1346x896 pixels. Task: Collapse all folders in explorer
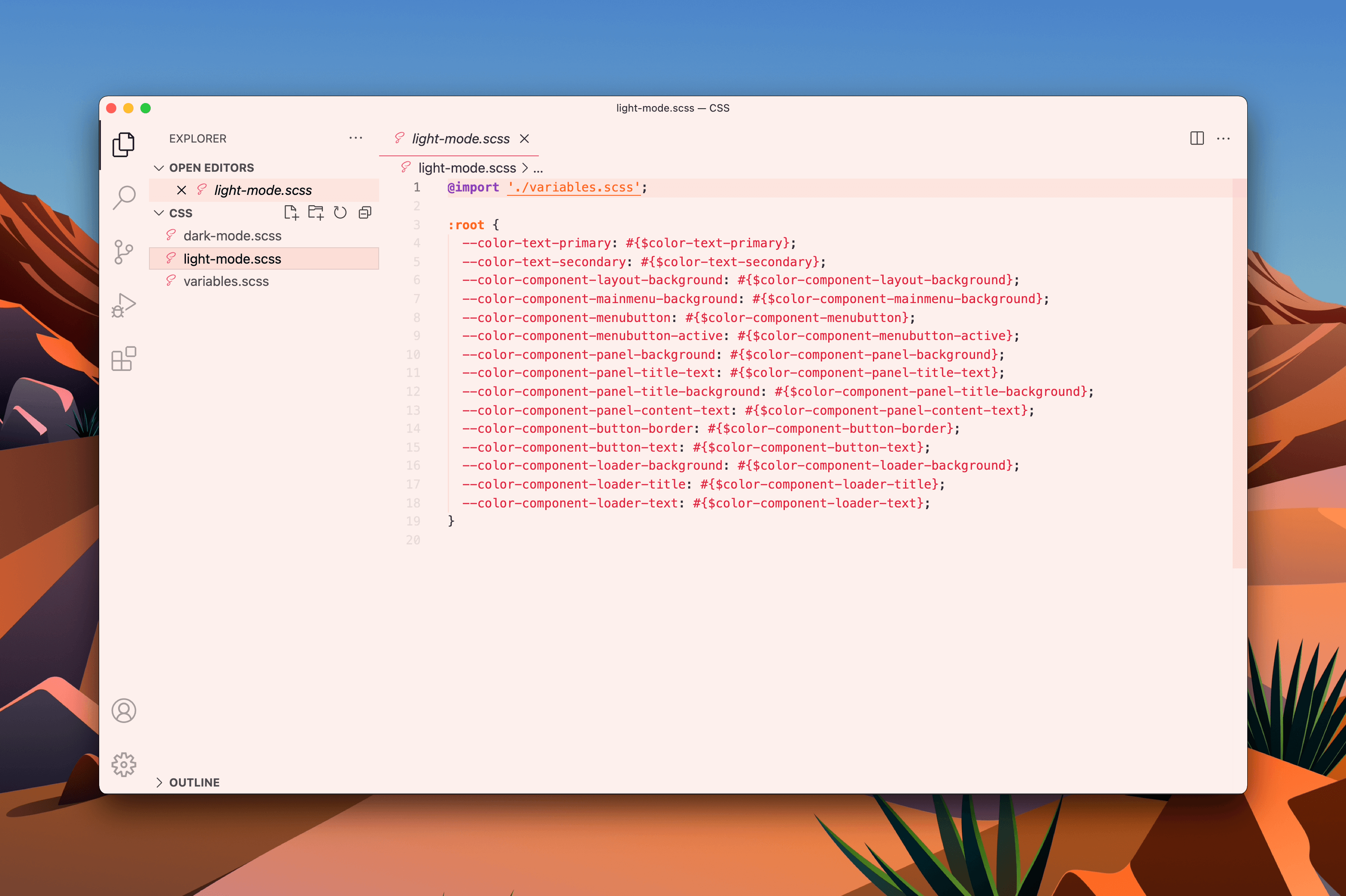point(365,213)
